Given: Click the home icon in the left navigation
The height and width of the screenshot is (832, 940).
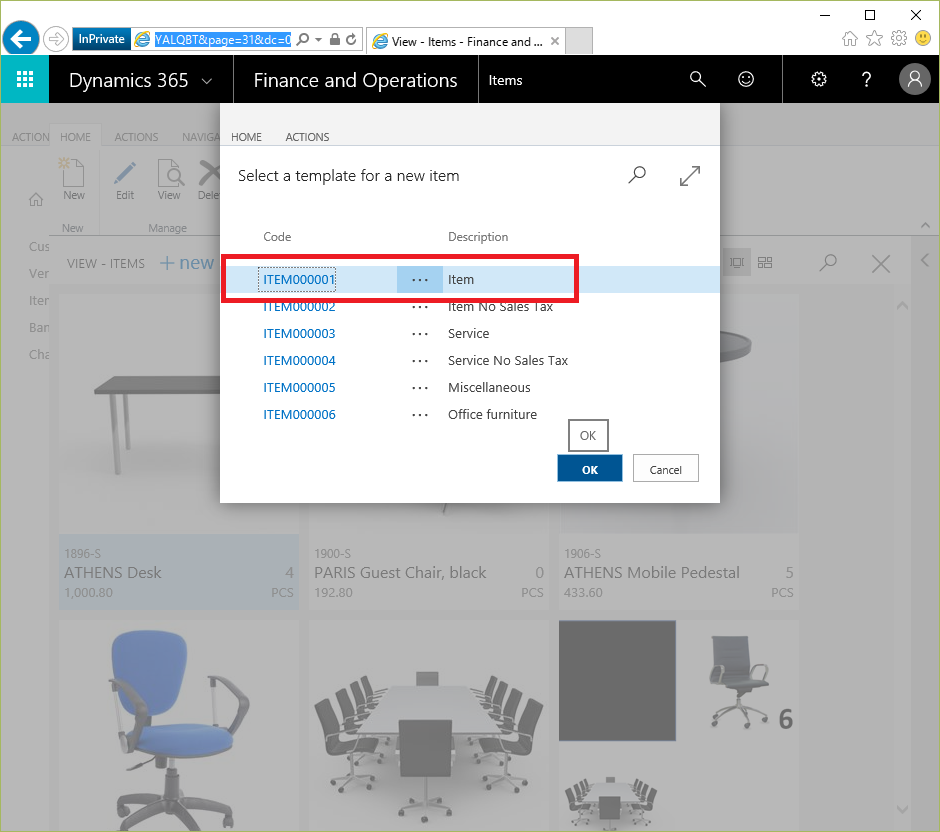Looking at the screenshot, I should coord(36,200).
